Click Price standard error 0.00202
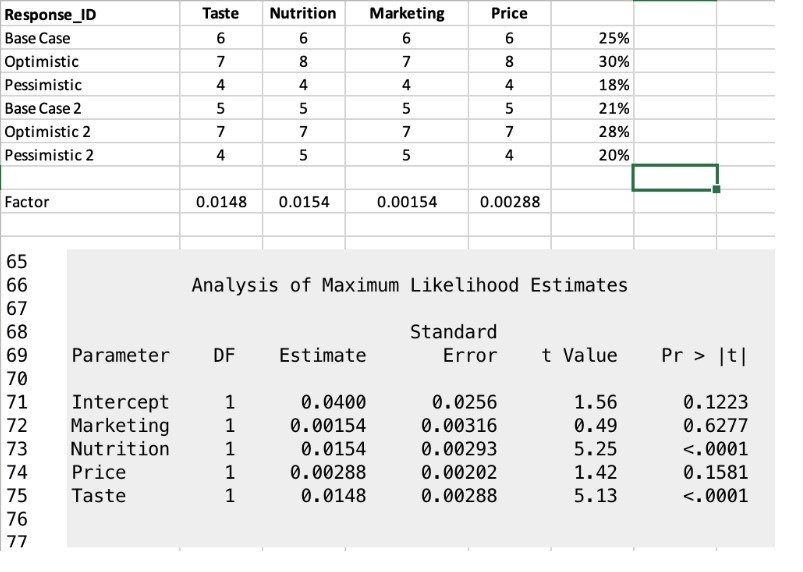Viewport: 803px width, 572px height. click(459, 472)
